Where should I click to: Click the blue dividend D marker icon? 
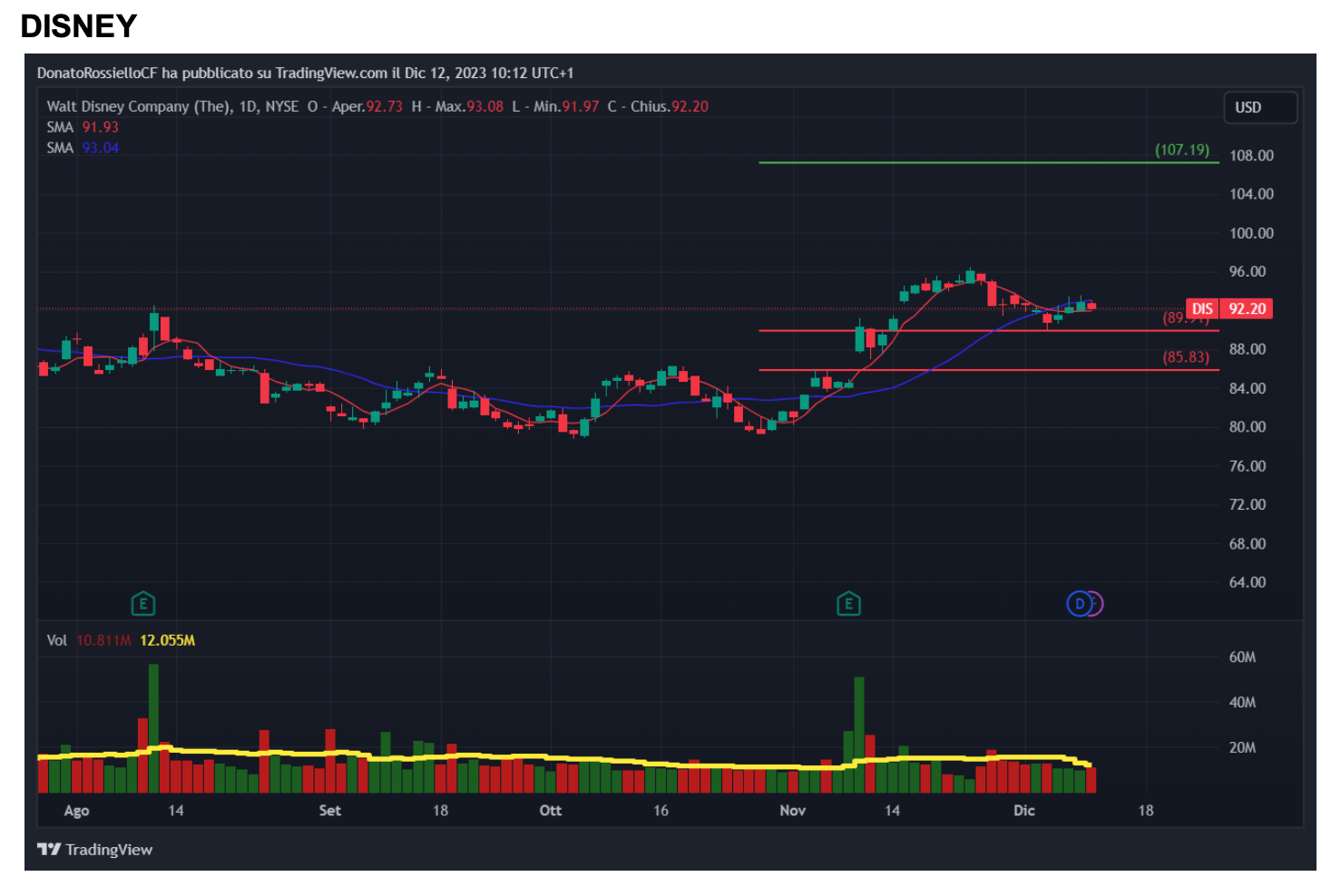click(x=1079, y=604)
